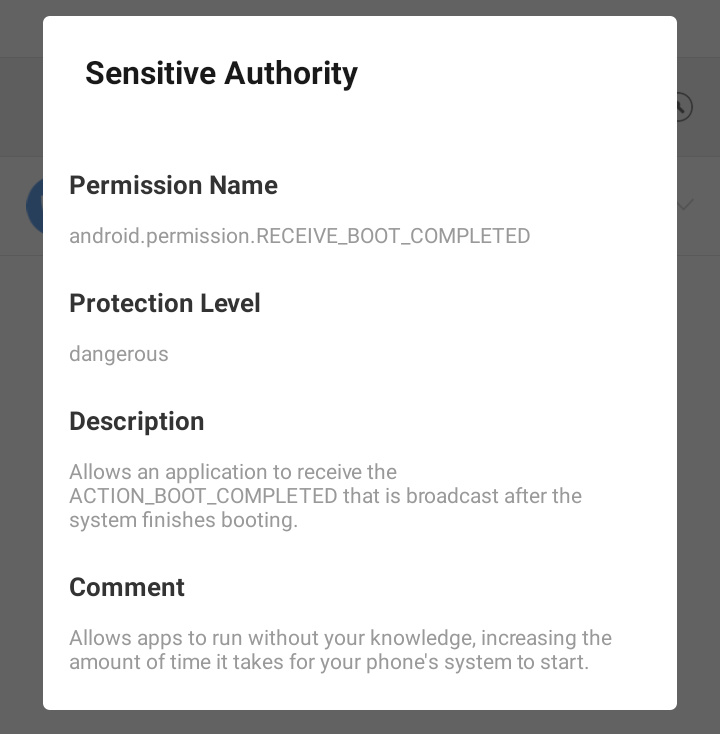Viewport: 720px width, 734px height.
Task: Tap dimmed top bar above the dialog
Action: (x=360, y=7)
